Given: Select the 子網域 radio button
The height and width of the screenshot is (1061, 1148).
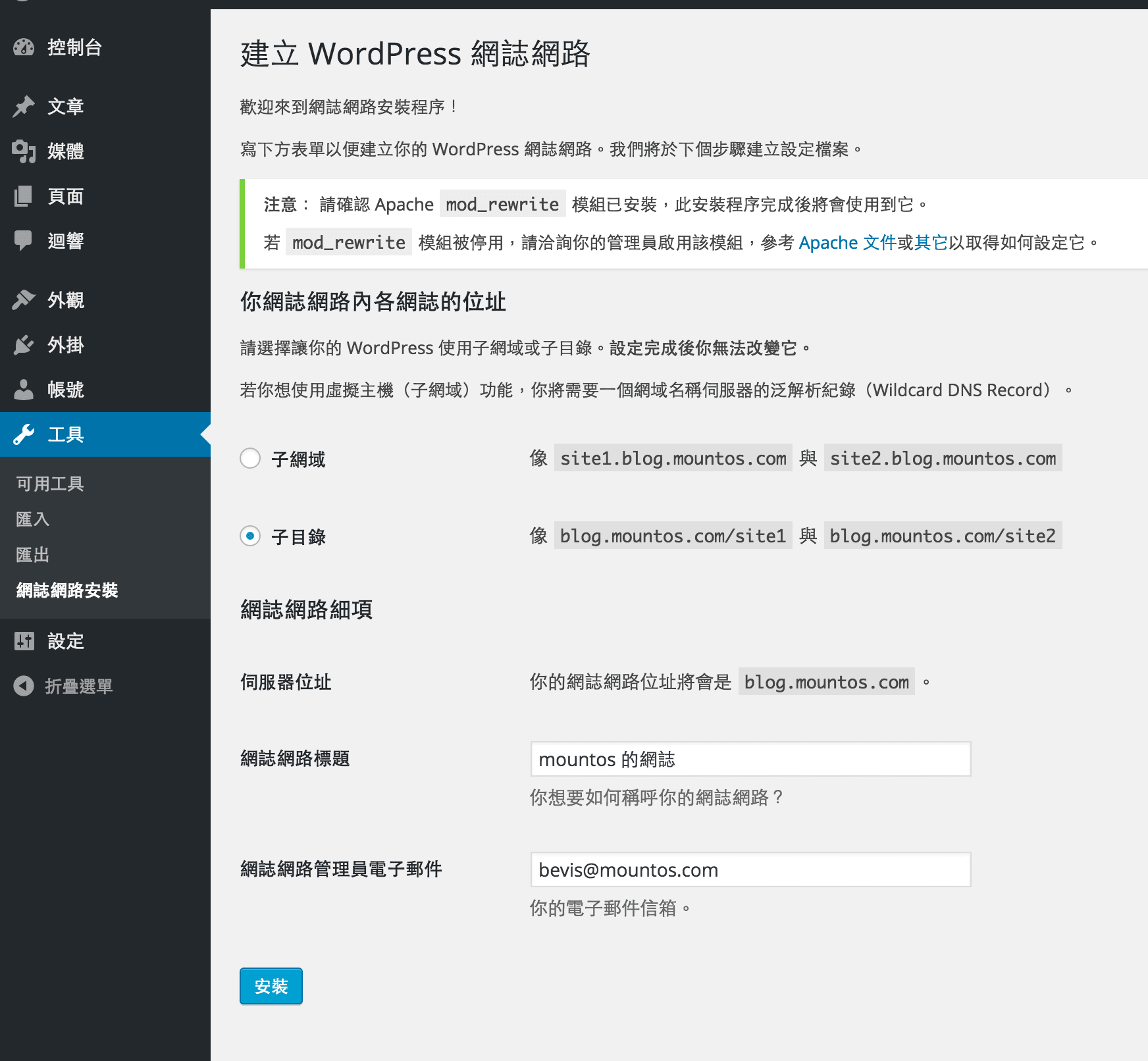Looking at the screenshot, I should [250, 458].
